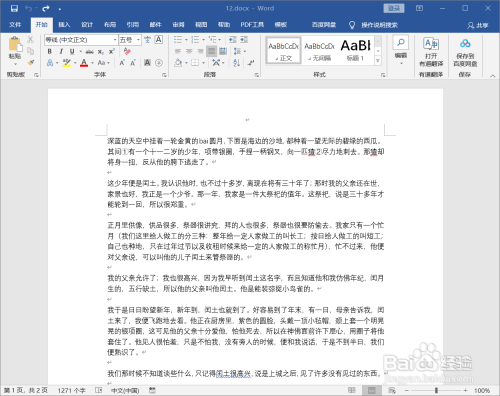
Task: Click the 保存到百度网盘 cloud icon
Action: [x=465, y=43]
